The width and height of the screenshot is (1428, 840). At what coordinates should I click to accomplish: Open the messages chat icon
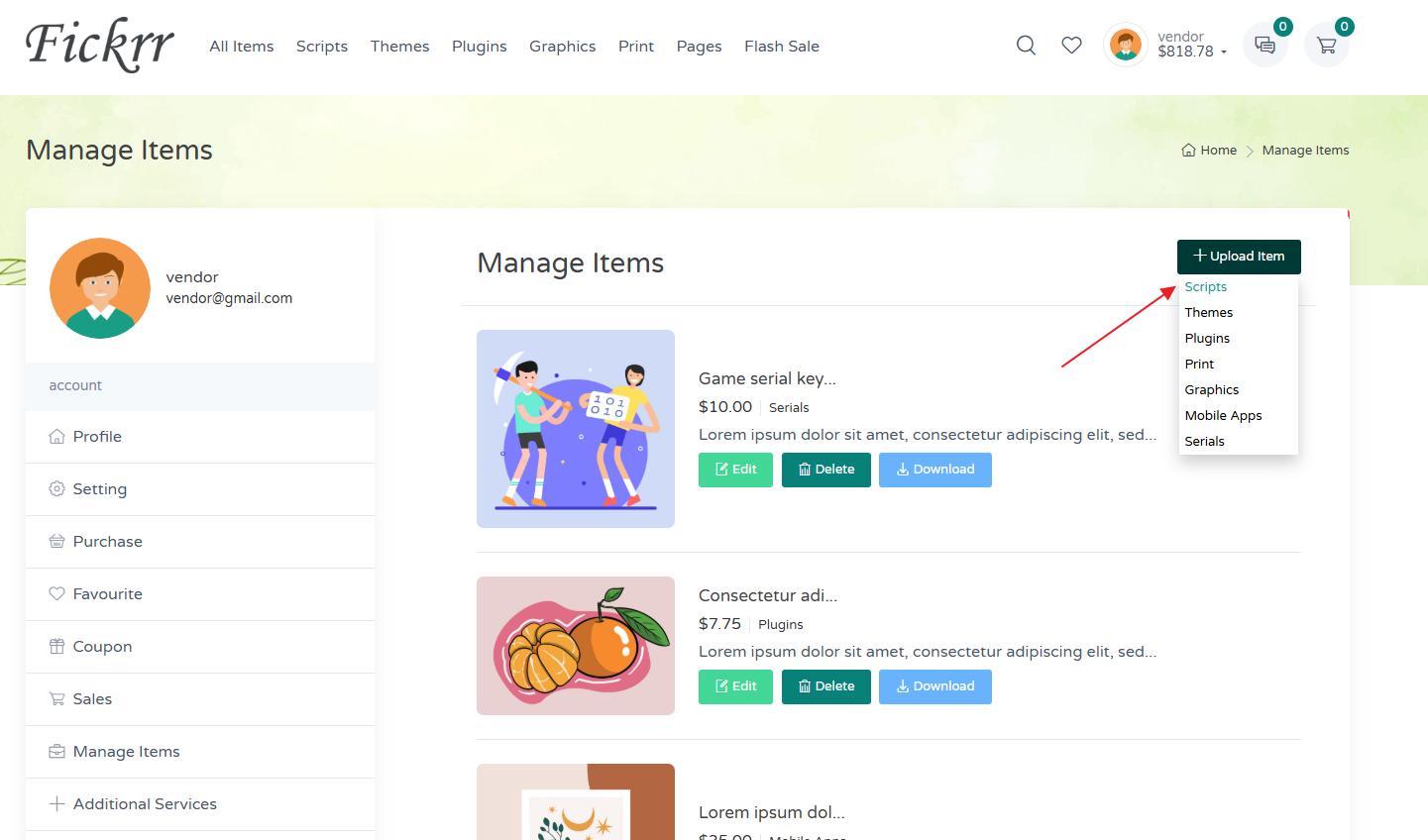pos(1264,46)
